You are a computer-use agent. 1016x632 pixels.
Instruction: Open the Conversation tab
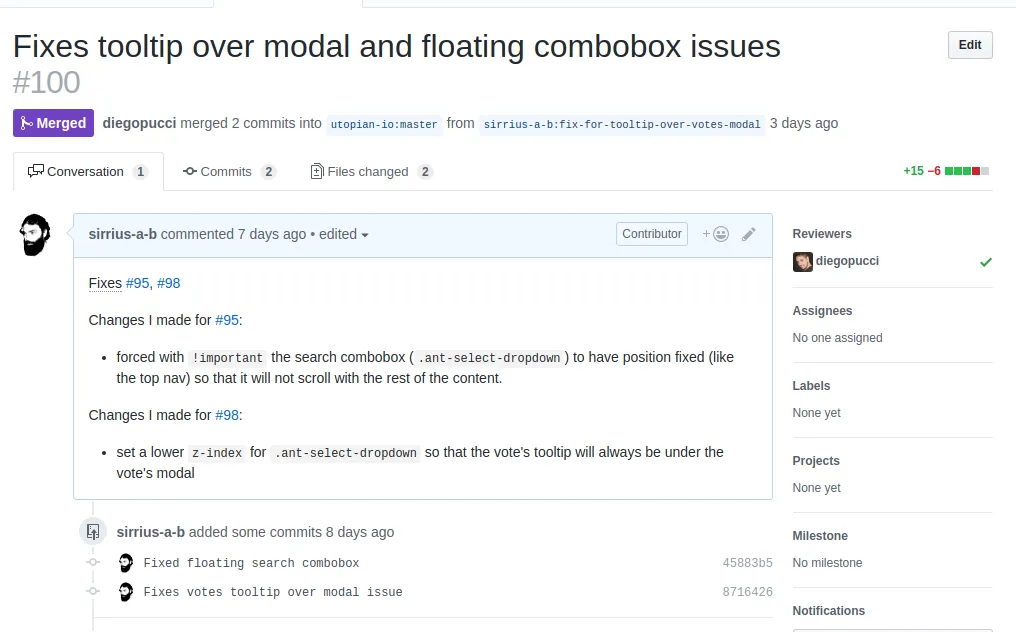pos(88,172)
